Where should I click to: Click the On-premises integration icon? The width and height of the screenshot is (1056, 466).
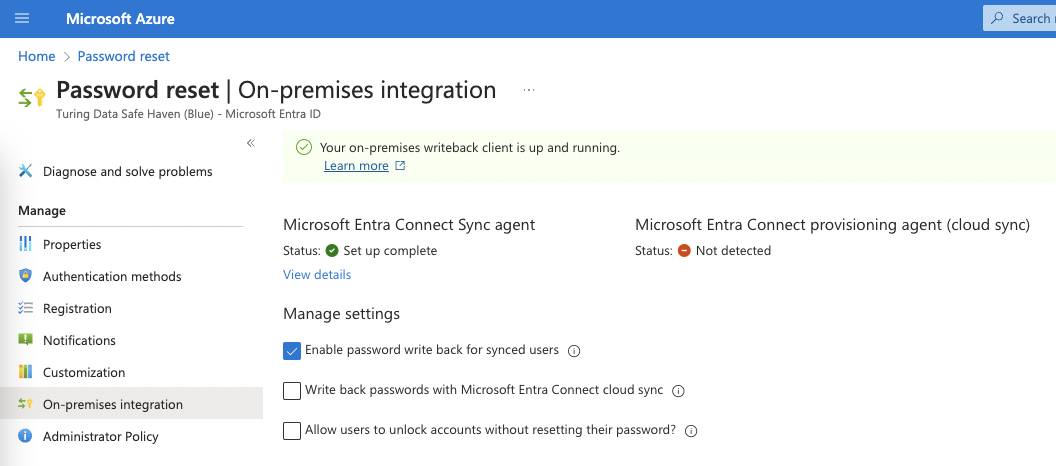click(26, 404)
